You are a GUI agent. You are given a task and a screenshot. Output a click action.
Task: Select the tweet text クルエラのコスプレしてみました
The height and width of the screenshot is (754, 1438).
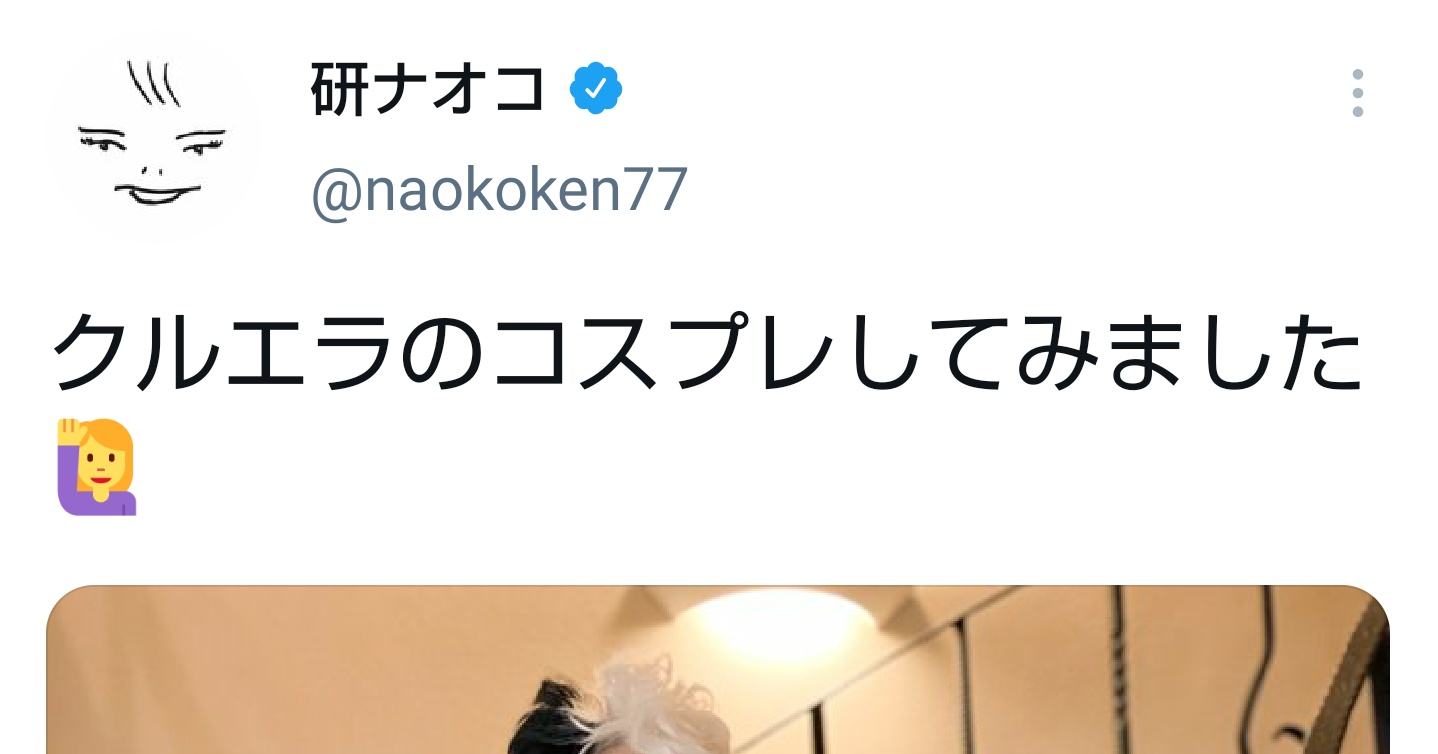coord(706,353)
